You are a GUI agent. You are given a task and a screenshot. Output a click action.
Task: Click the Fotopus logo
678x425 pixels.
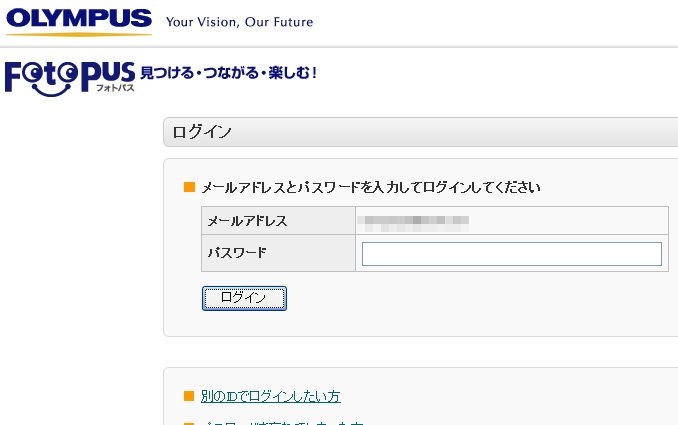click(68, 78)
